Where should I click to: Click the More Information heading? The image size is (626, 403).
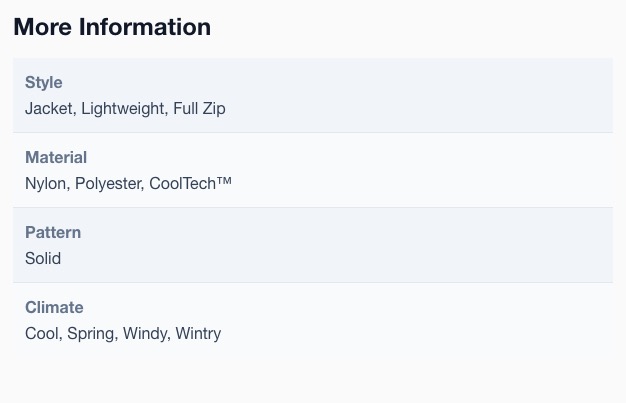[112, 27]
